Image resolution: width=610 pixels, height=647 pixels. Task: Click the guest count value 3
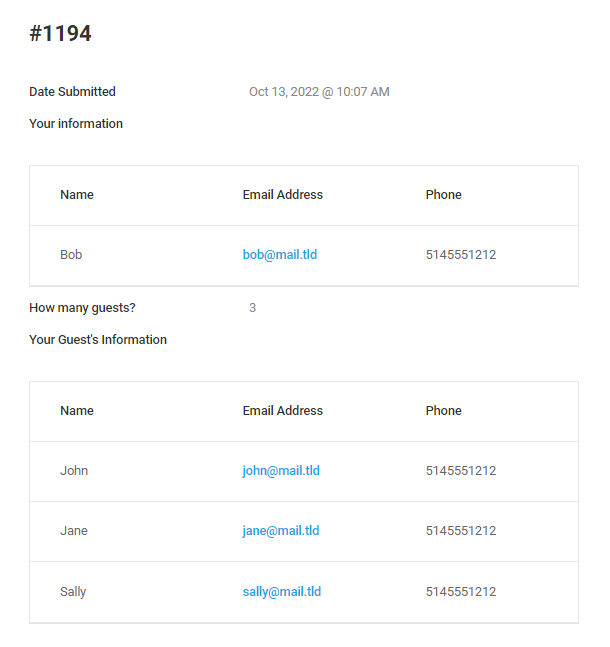point(253,308)
